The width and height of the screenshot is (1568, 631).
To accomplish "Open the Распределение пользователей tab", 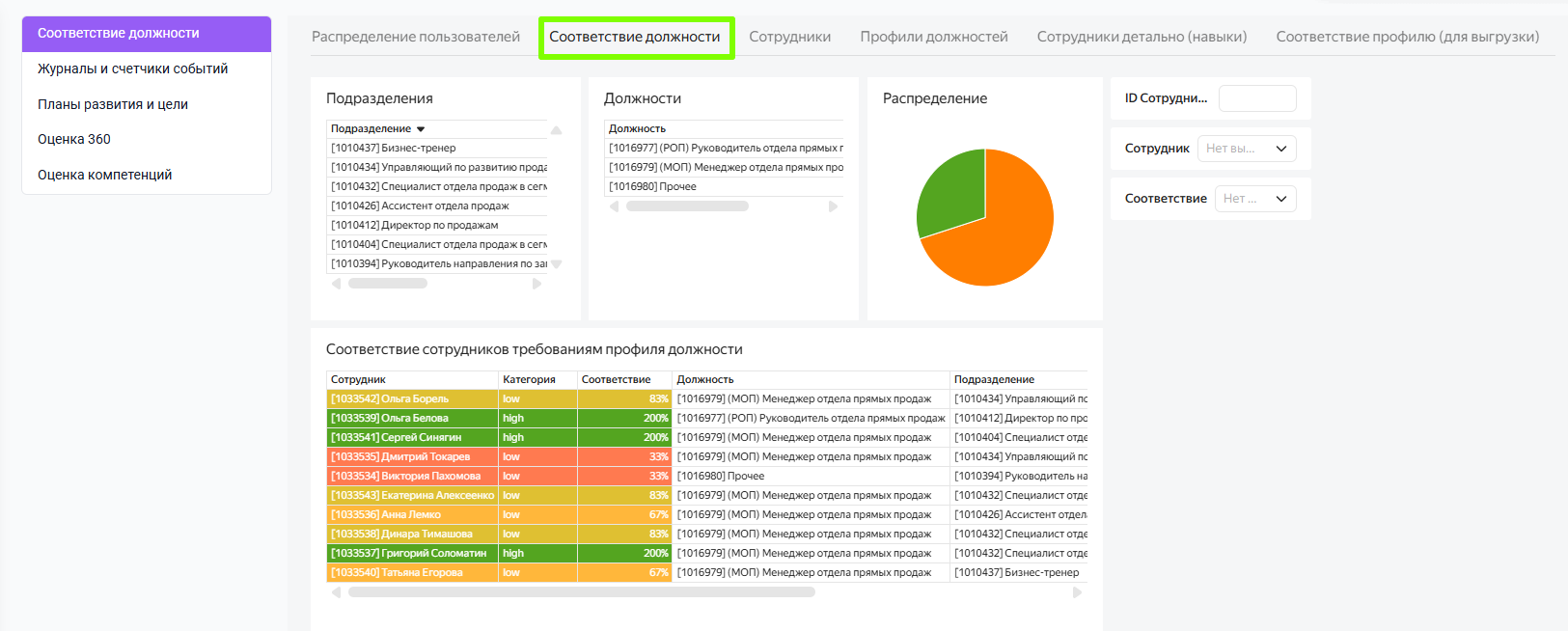I will click(x=416, y=37).
